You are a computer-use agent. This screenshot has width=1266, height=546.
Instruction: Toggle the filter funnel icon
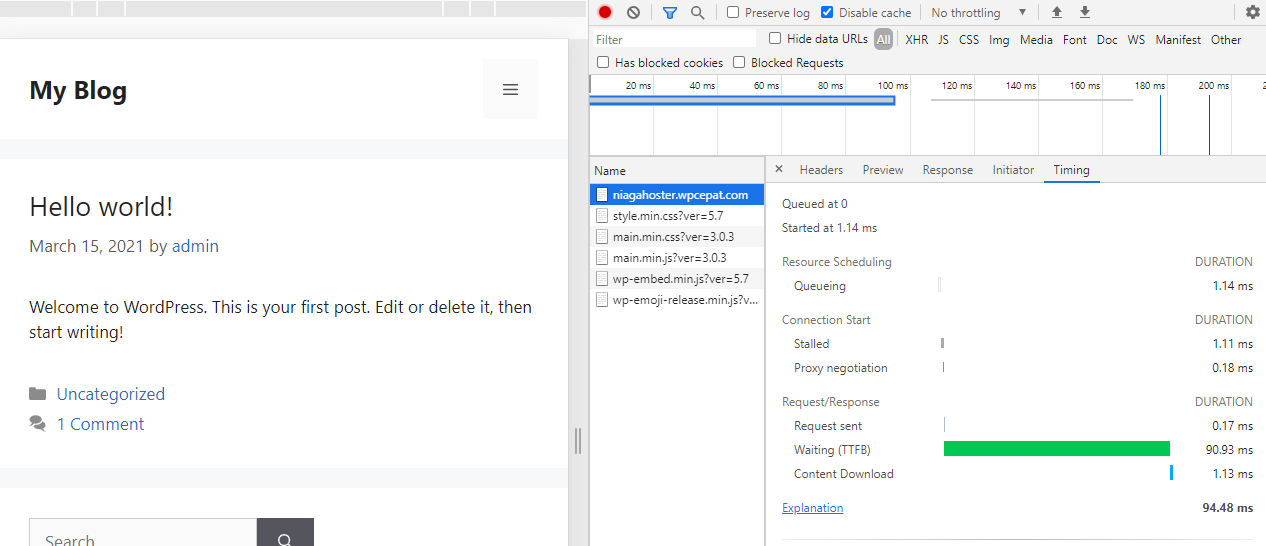coord(670,13)
